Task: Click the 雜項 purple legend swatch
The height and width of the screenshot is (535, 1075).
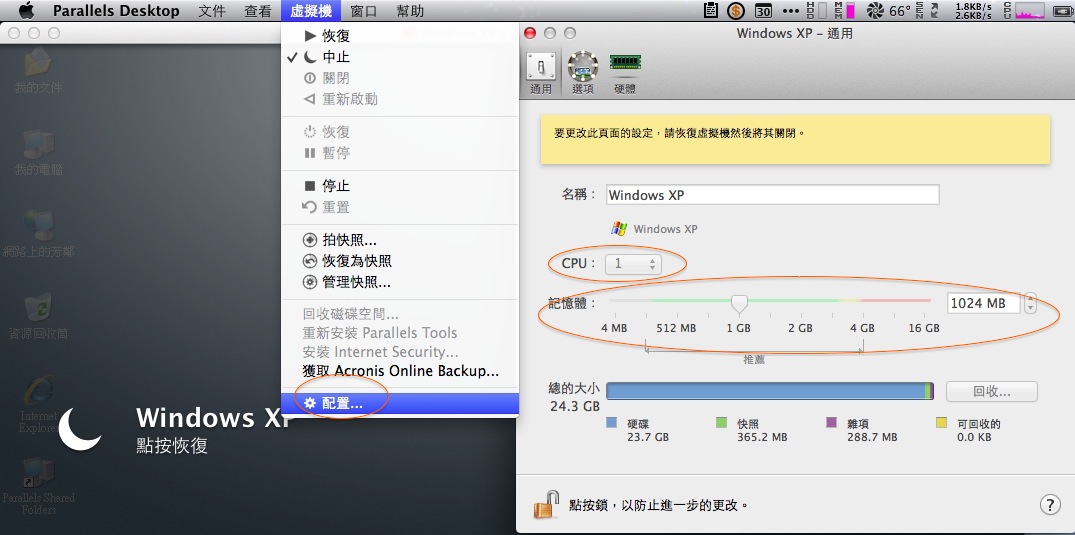Action: (832, 423)
